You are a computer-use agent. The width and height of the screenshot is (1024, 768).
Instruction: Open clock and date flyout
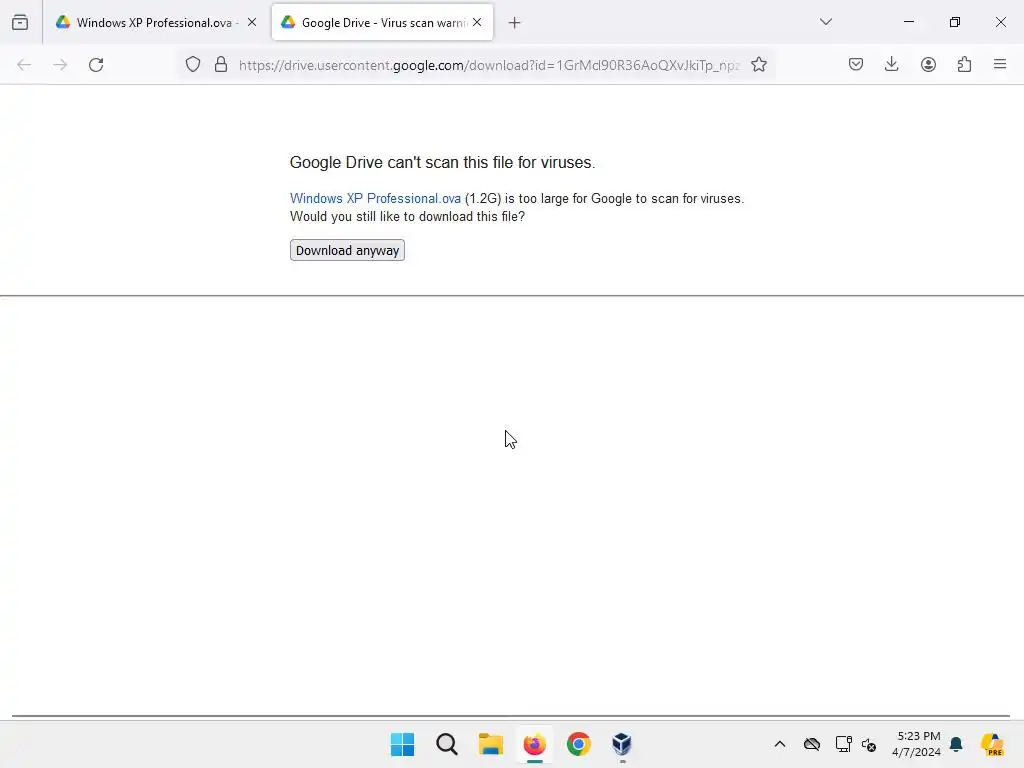click(916, 744)
